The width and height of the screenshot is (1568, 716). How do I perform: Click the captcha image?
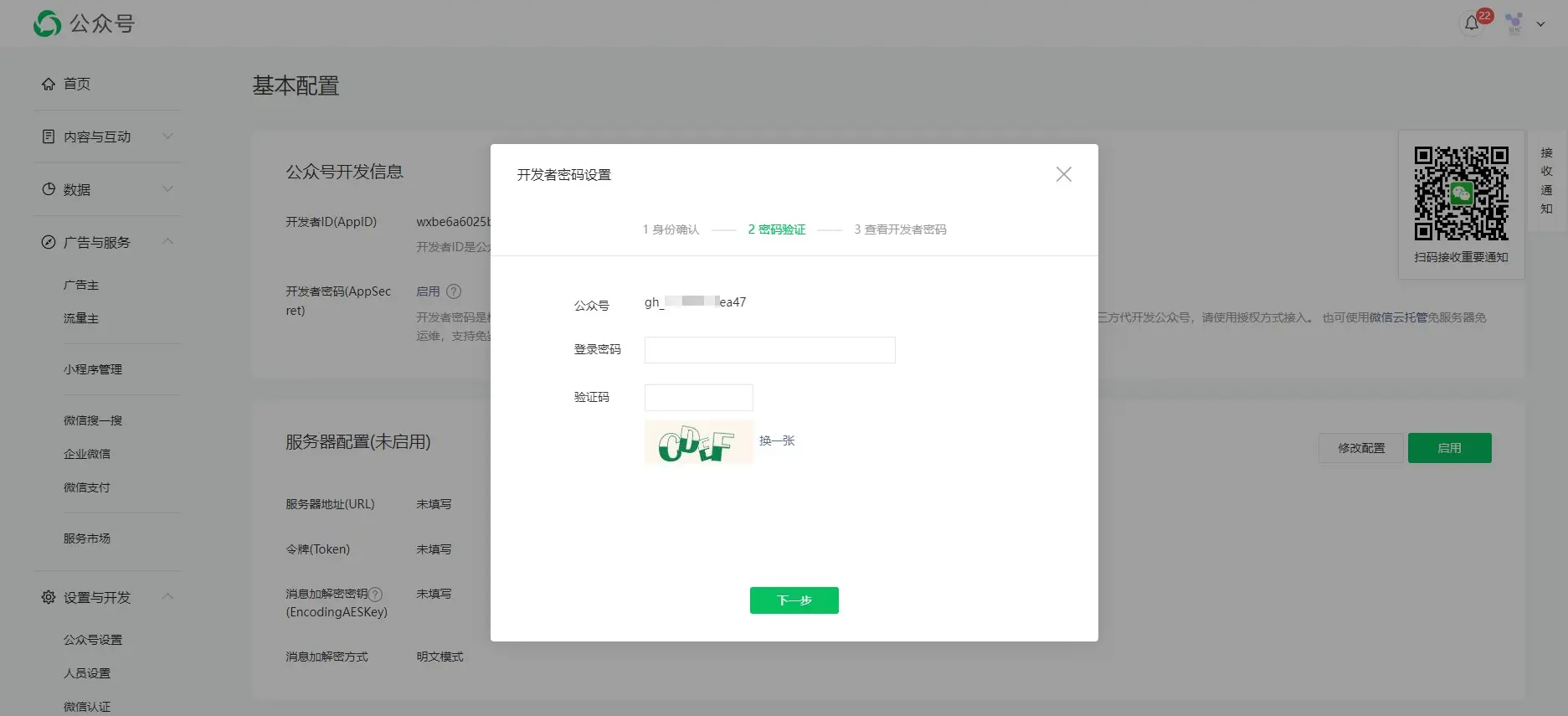[698, 442]
